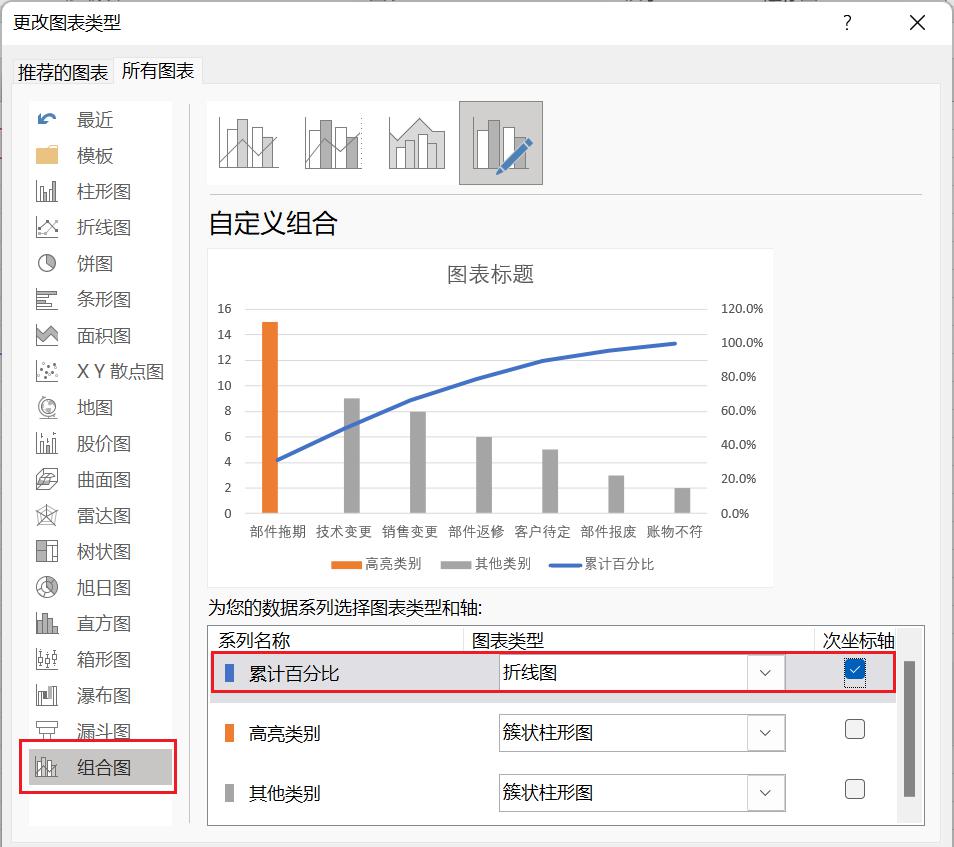The image size is (954, 847).
Task: Select the 累计百分比 series name
Action: pos(294,674)
